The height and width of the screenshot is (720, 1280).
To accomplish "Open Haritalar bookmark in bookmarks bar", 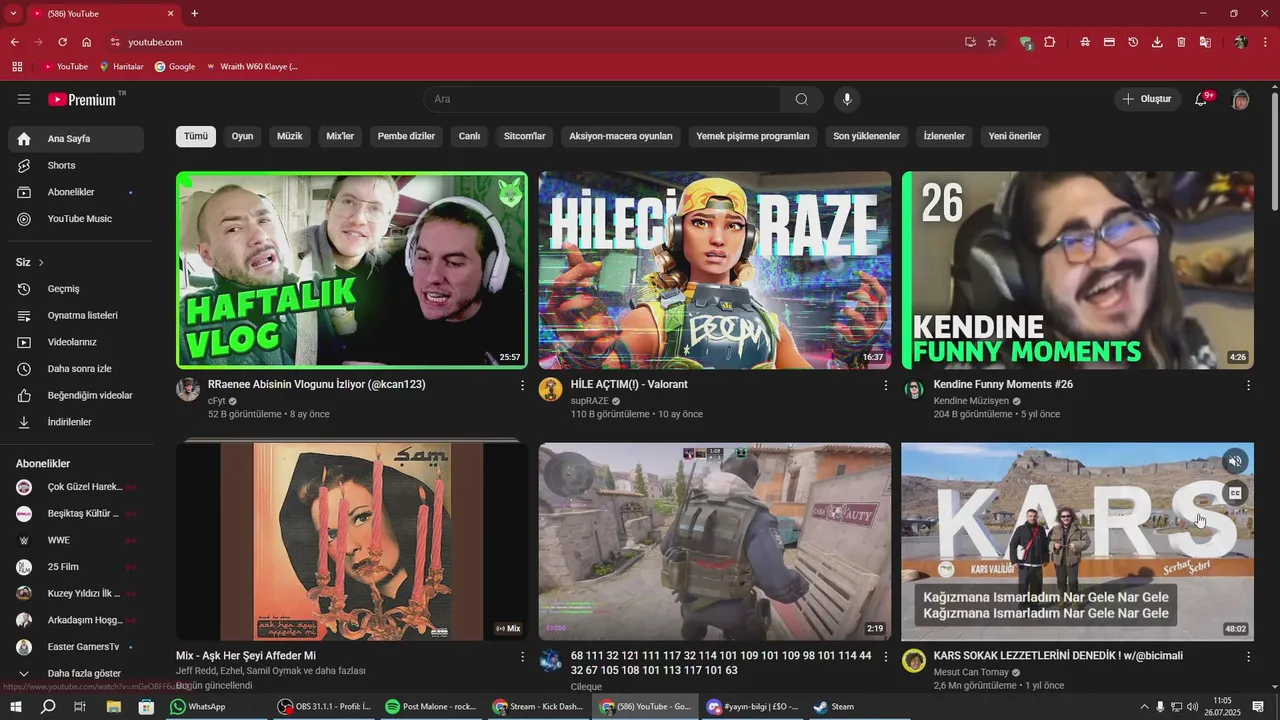I will point(121,67).
